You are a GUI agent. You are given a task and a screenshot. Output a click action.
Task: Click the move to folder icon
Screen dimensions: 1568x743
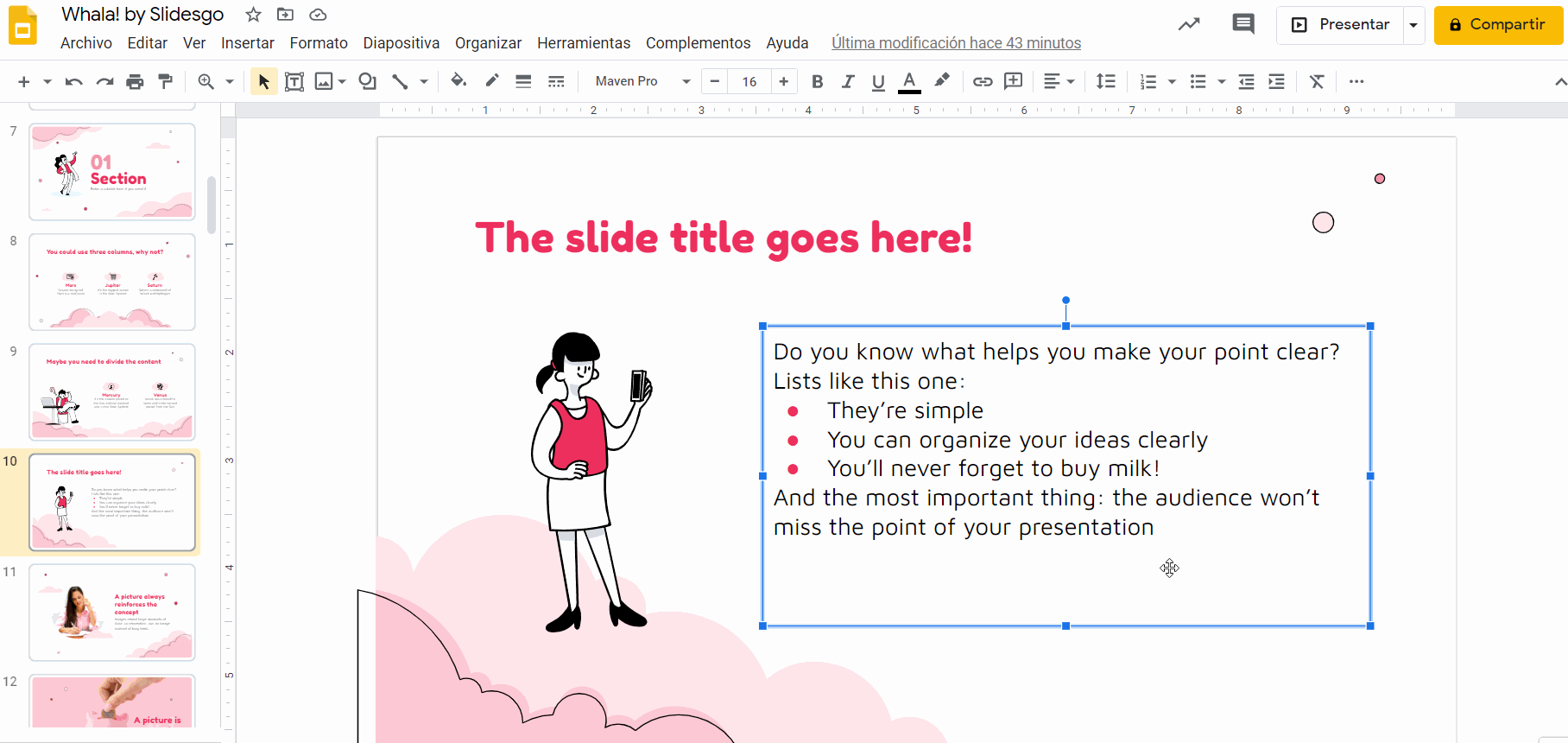[285, 15]
